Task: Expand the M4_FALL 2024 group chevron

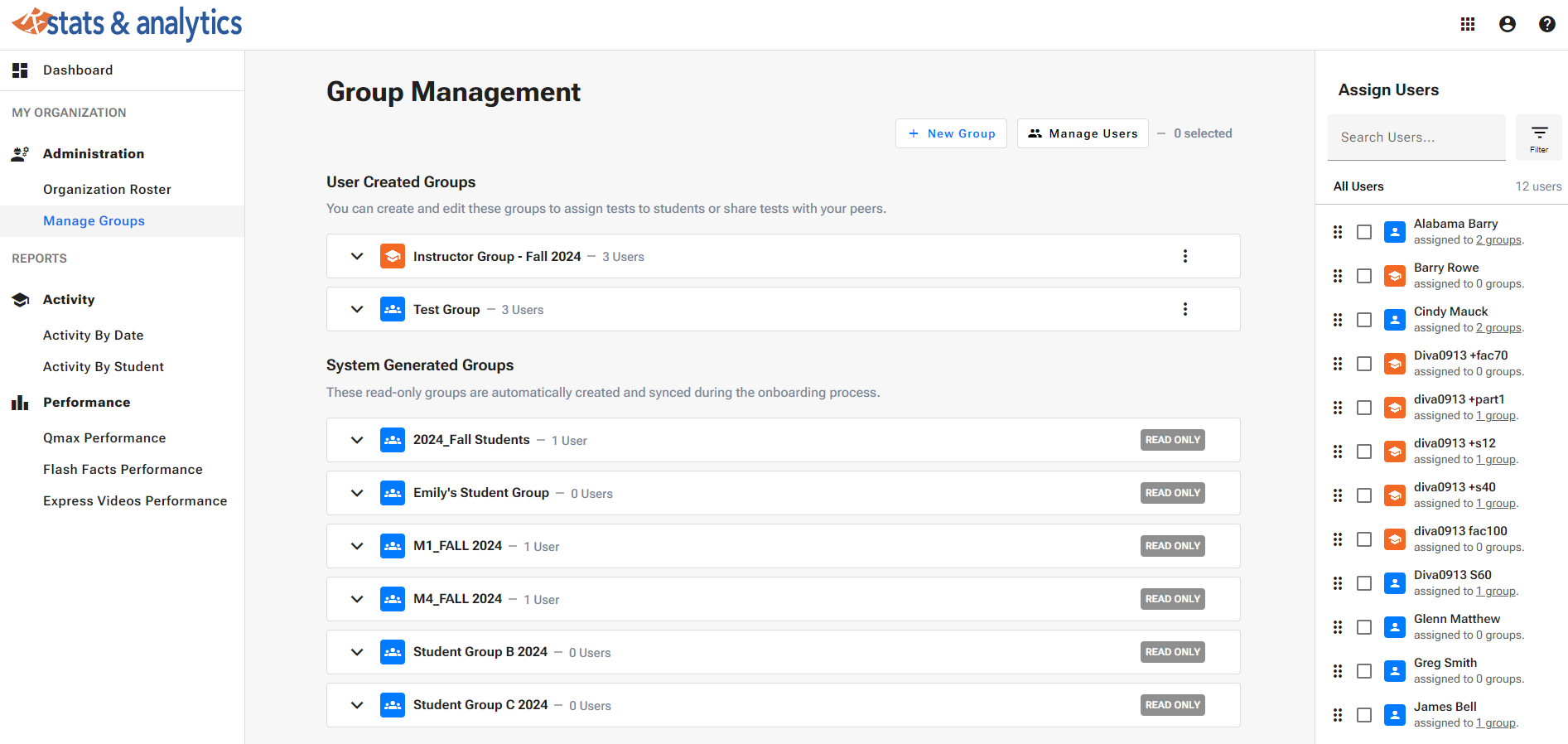Action: (357, 599)
